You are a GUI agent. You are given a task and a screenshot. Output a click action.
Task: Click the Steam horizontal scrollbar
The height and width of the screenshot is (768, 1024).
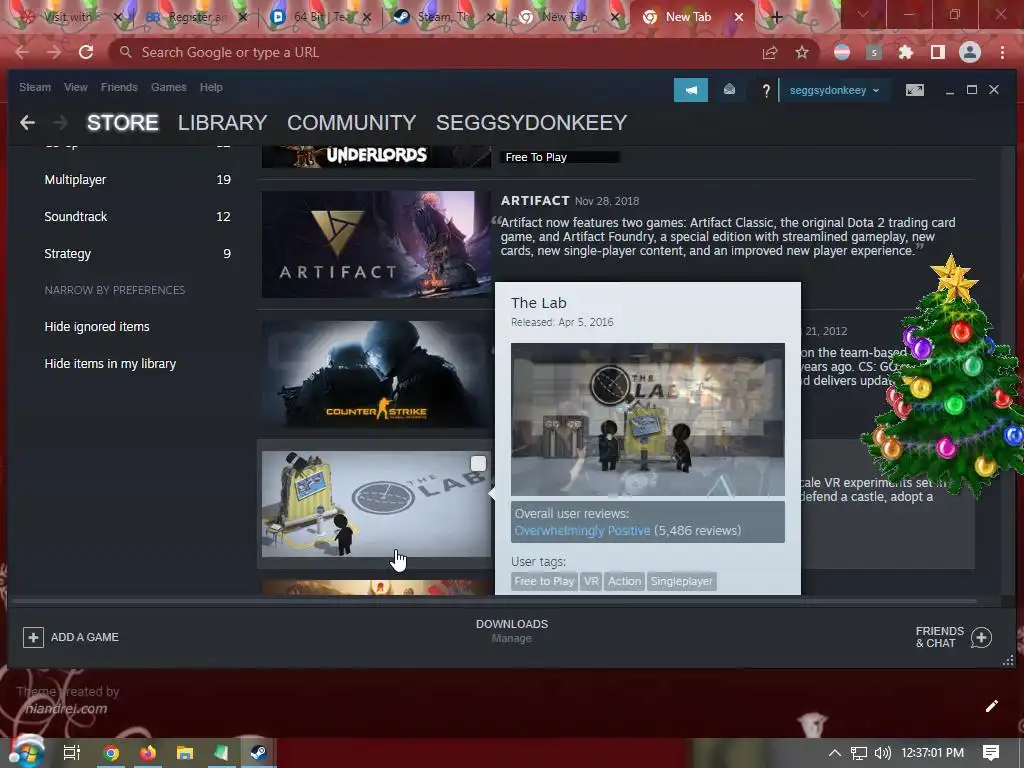[493, 601]
